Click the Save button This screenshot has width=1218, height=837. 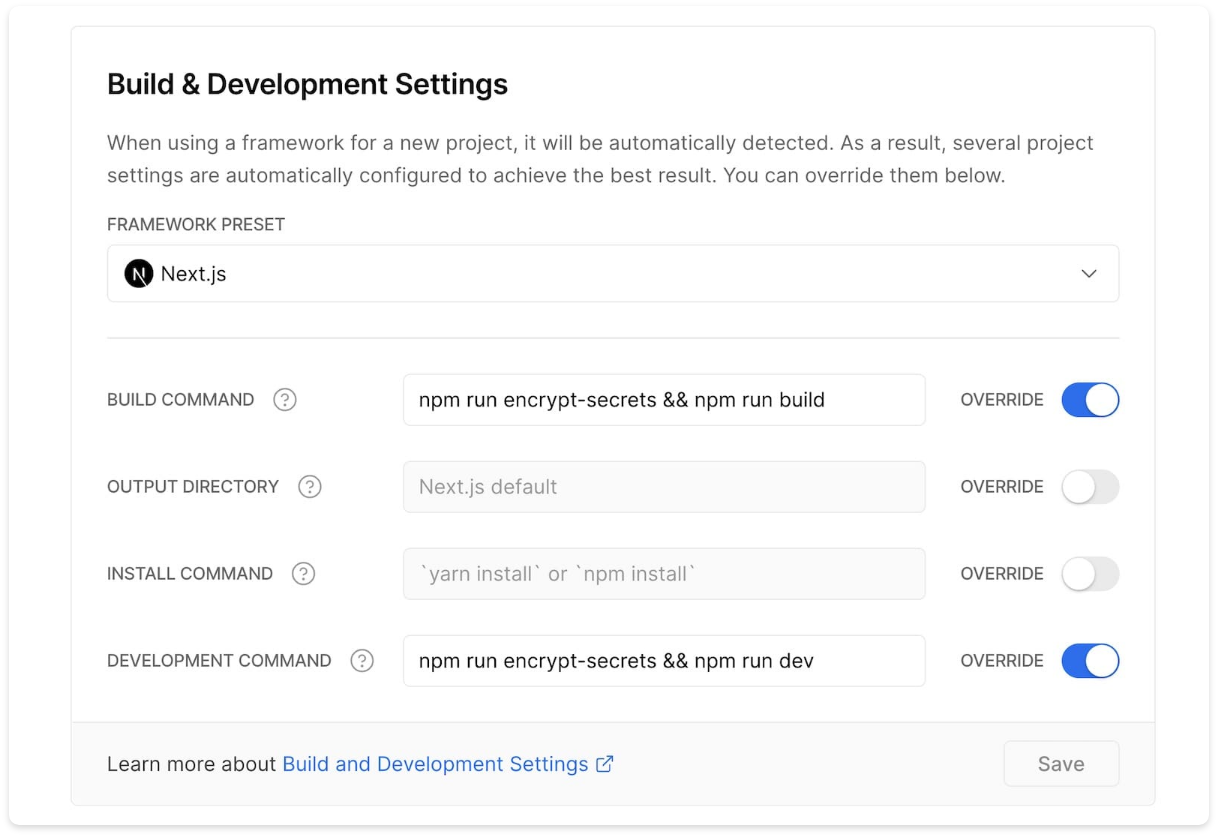click(x=1061, y=764)
